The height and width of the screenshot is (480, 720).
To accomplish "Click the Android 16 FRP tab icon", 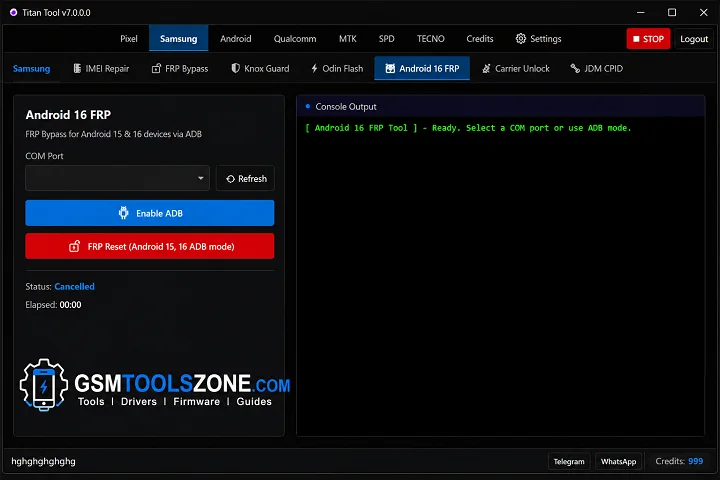I will (x=390, y=68).
